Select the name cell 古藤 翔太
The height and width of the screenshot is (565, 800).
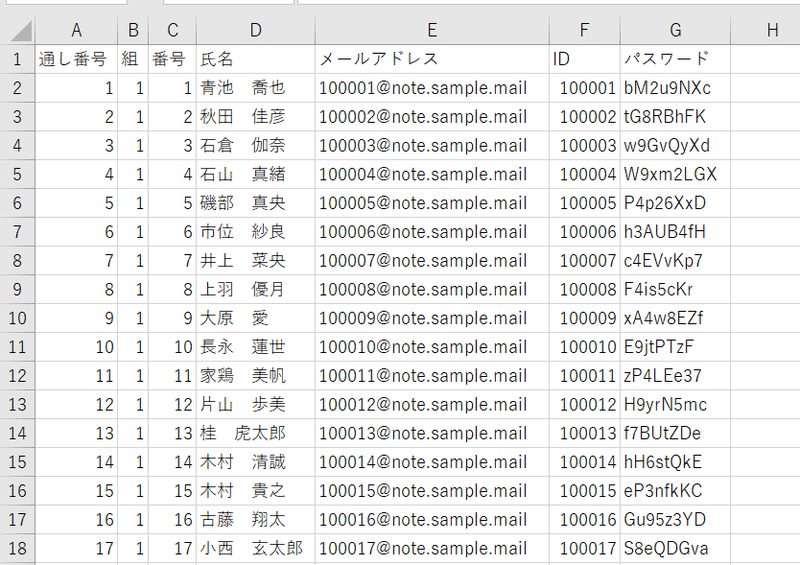click(256, 520)
